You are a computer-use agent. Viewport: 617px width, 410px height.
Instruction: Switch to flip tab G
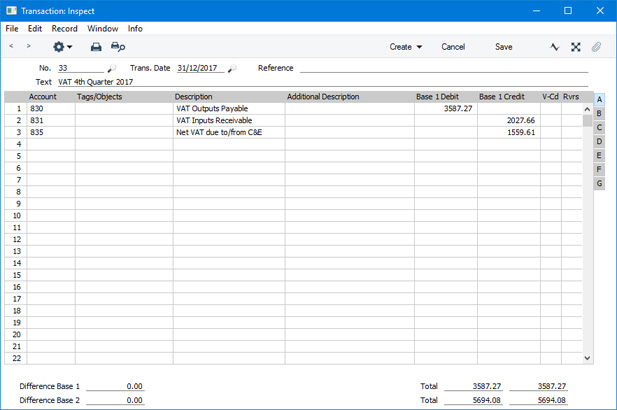point(599,184)
